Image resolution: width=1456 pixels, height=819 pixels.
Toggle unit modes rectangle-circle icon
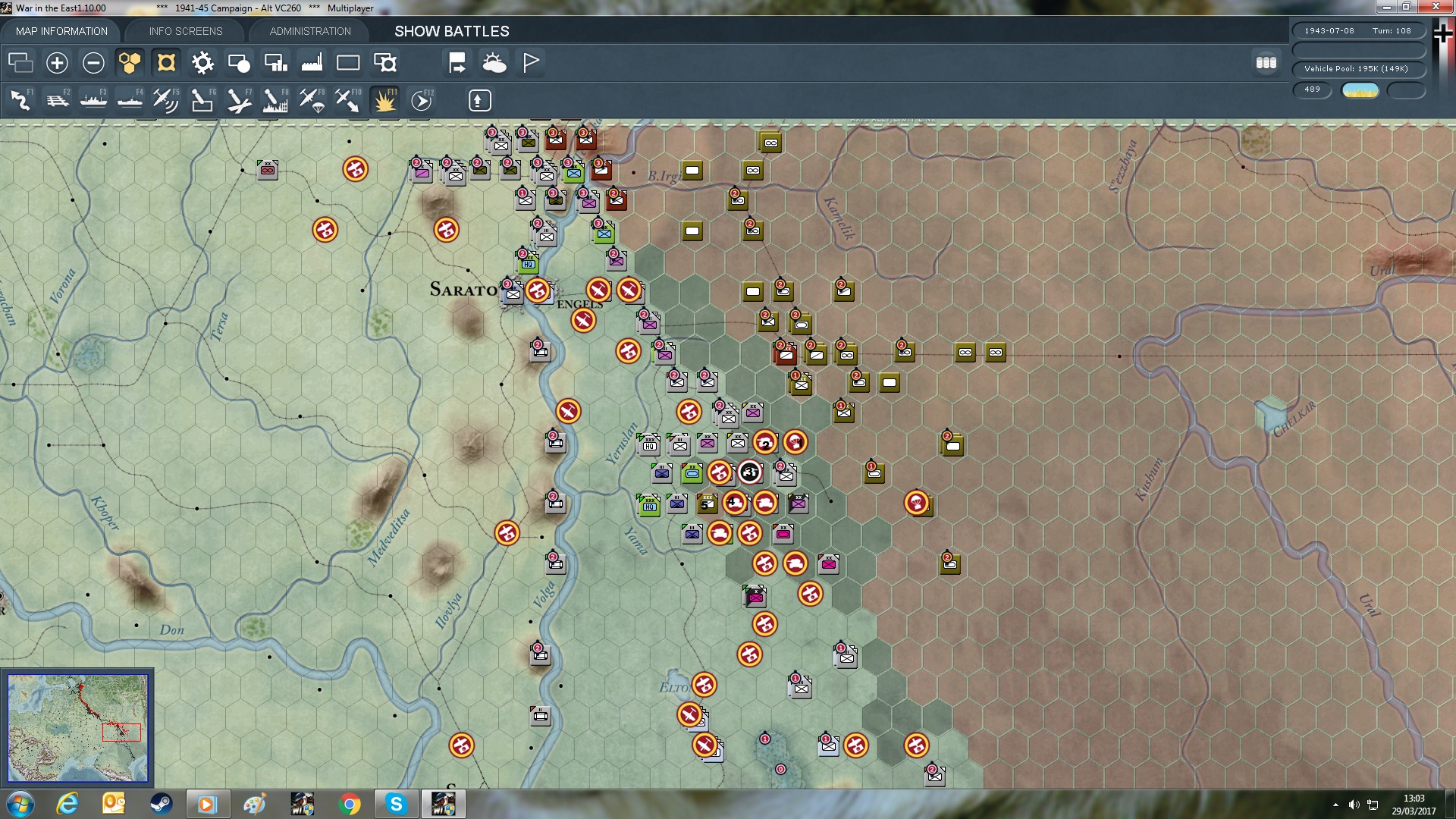[x=239, y=62]
